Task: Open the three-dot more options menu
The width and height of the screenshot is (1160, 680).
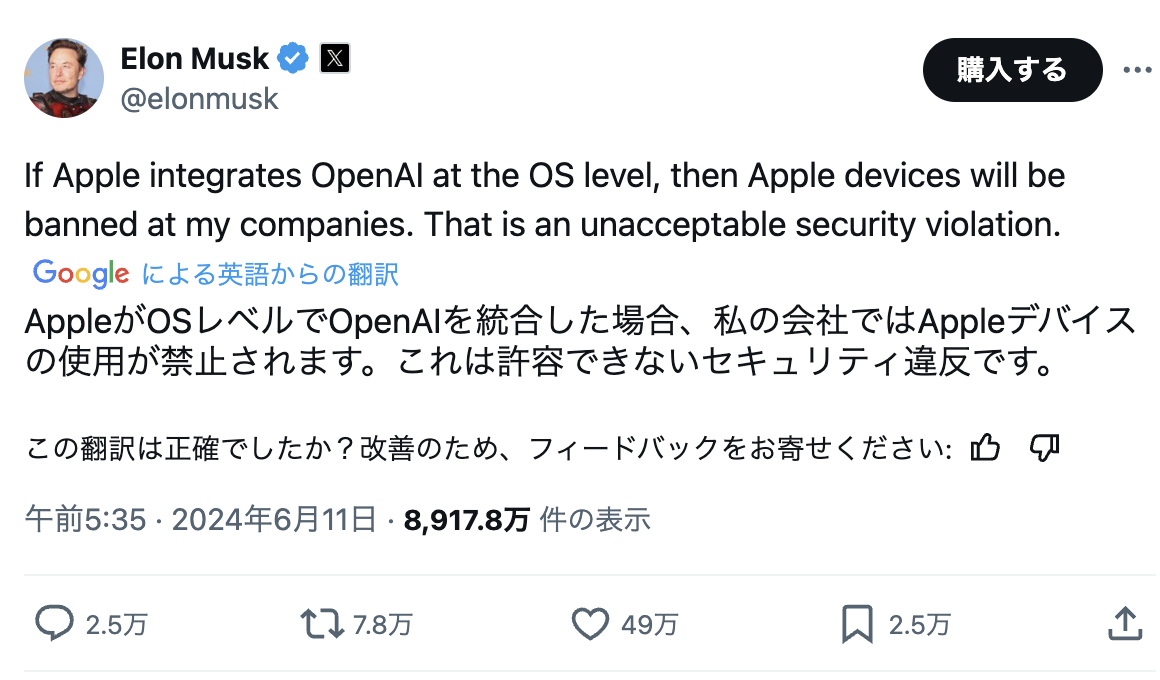Action: tap(1137, 70)
